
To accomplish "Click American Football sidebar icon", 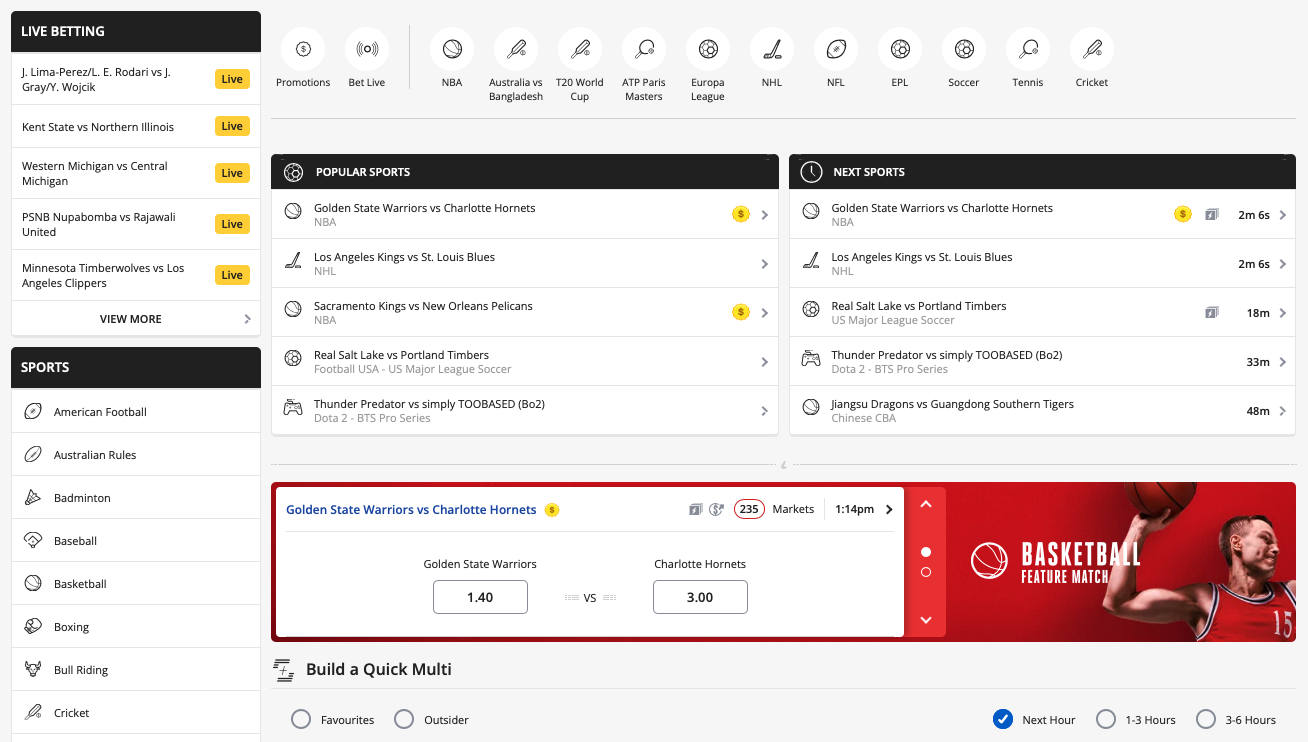I will coord(33,411).
